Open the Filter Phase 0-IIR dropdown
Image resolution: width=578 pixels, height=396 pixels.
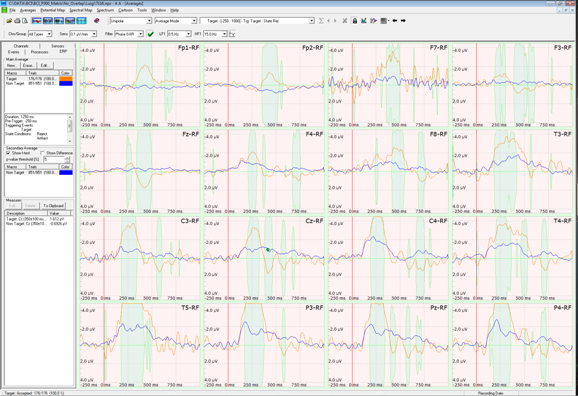(x=129, y=34)
